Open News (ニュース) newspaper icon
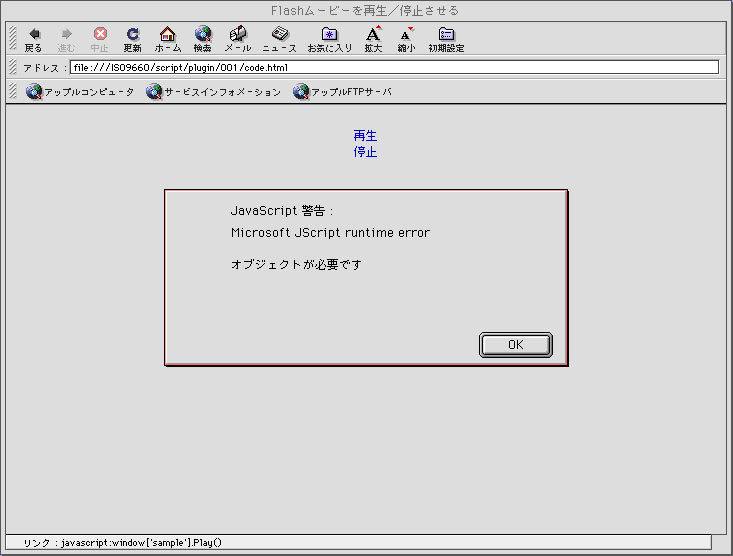 (280, 39)
